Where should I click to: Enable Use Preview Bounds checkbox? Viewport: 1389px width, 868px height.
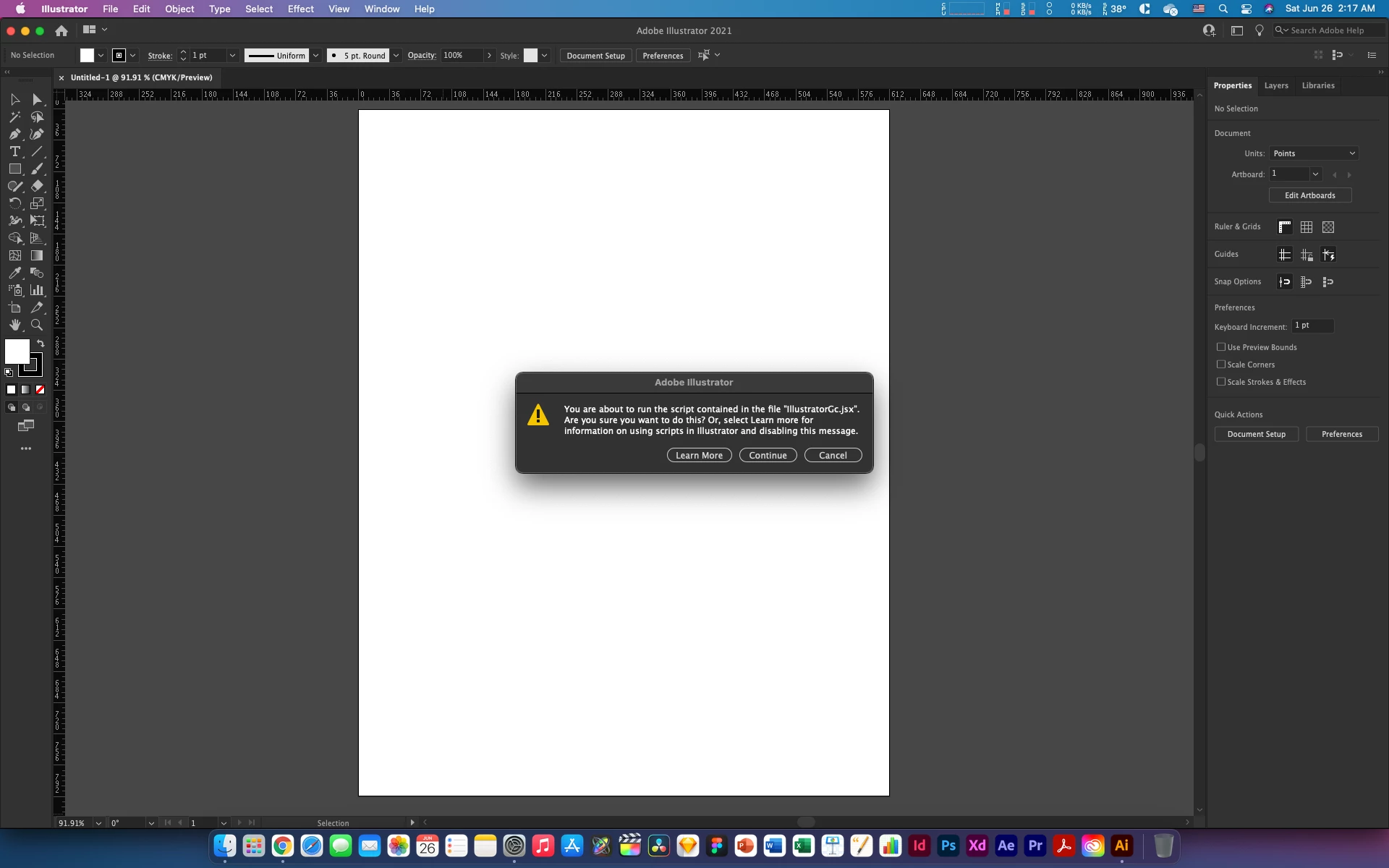[1221, 347]
